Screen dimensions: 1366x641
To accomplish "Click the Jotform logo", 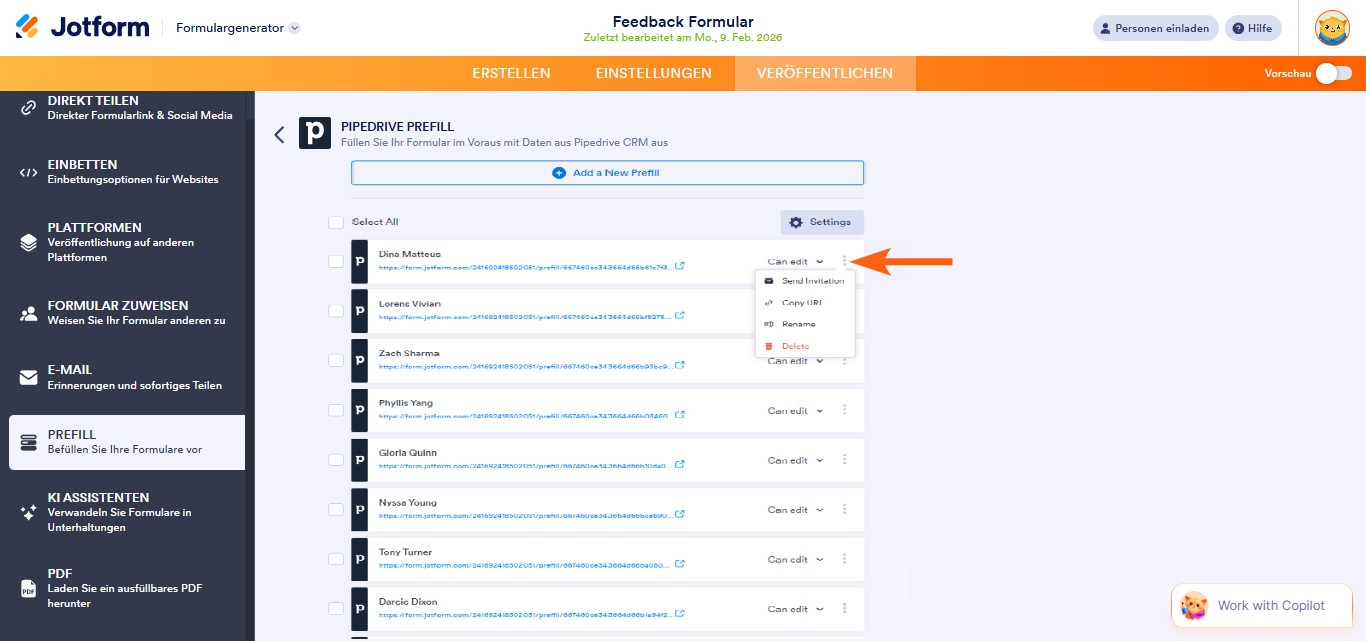I will [x=82, y=27].
